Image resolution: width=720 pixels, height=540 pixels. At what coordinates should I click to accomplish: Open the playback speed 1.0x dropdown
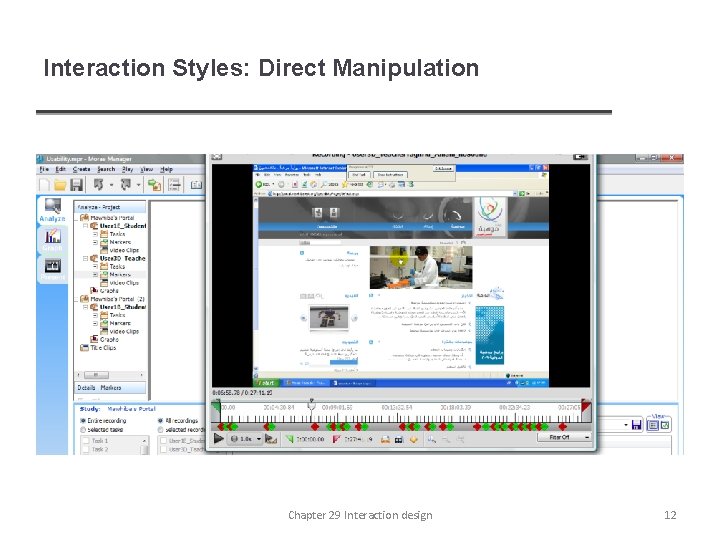point(259,439)
